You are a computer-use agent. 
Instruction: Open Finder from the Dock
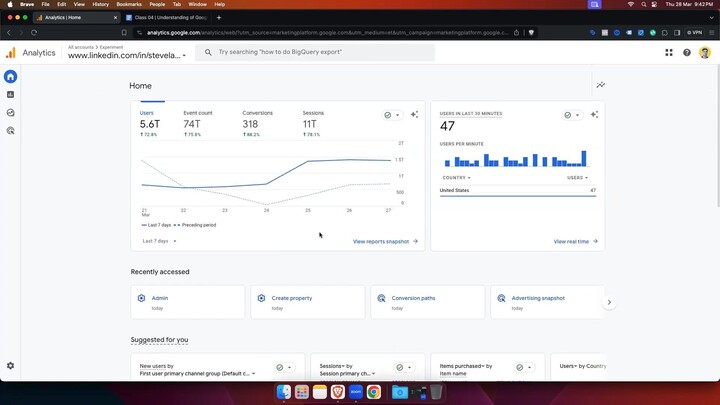coord(284,392)
